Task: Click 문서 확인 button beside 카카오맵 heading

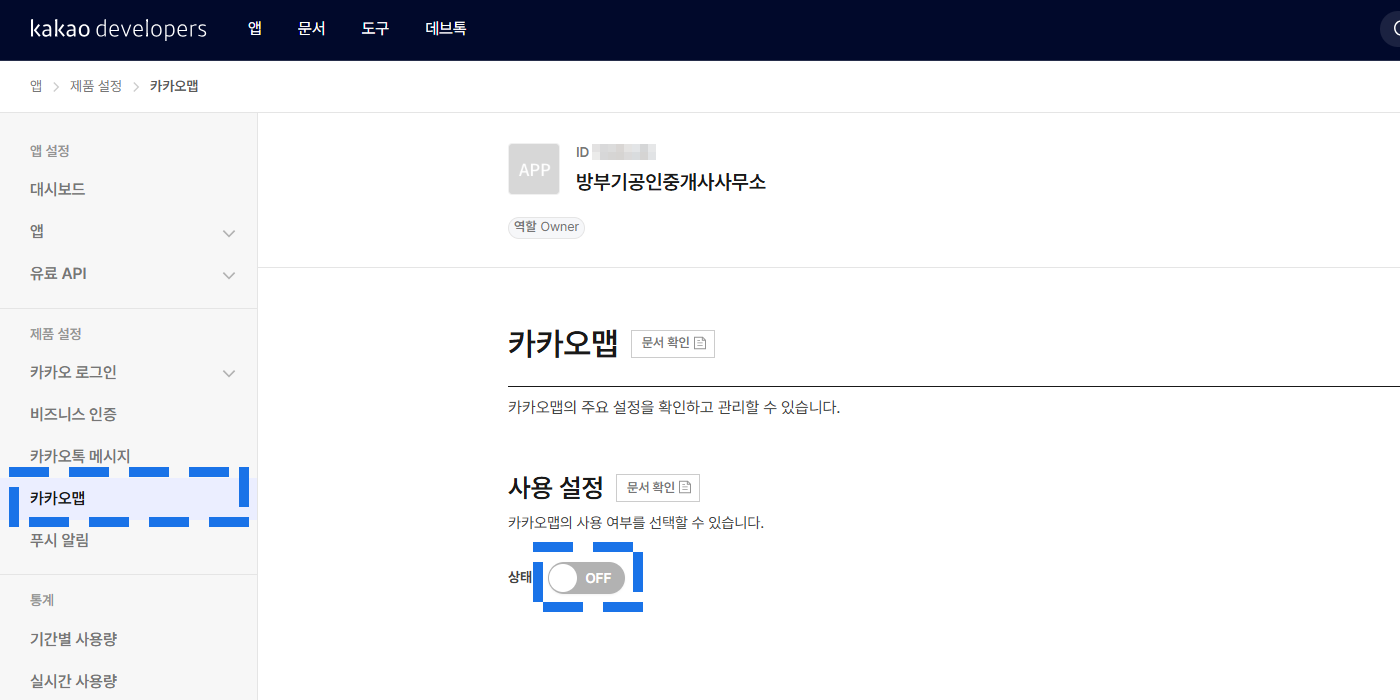Action: tap(673, 343)
